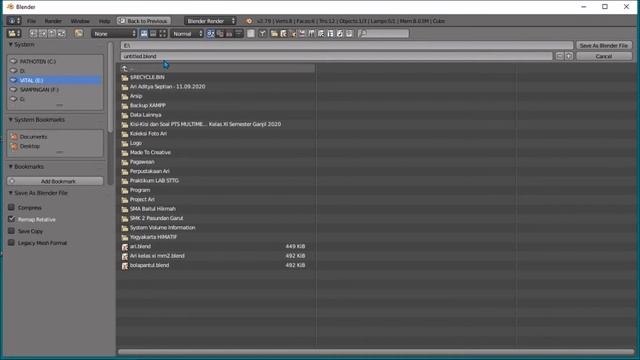
Task: Click the untitled.blend file name field
Action: pyautogui.click(x=336, y=56)
